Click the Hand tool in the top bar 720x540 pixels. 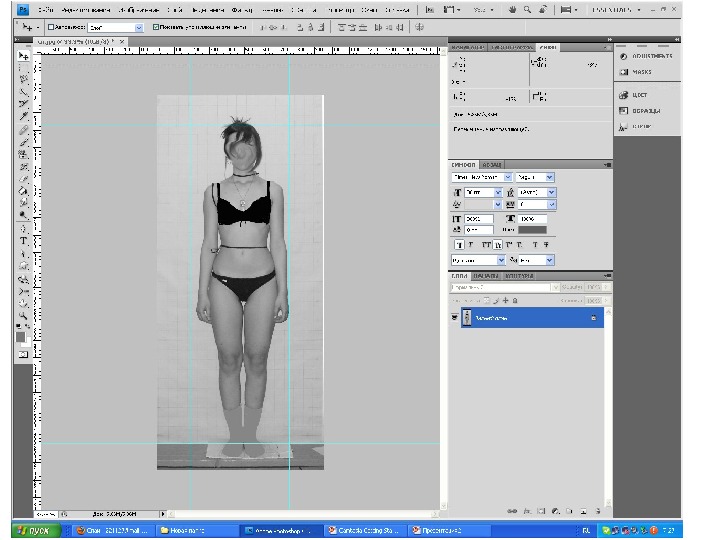point(512,9)
